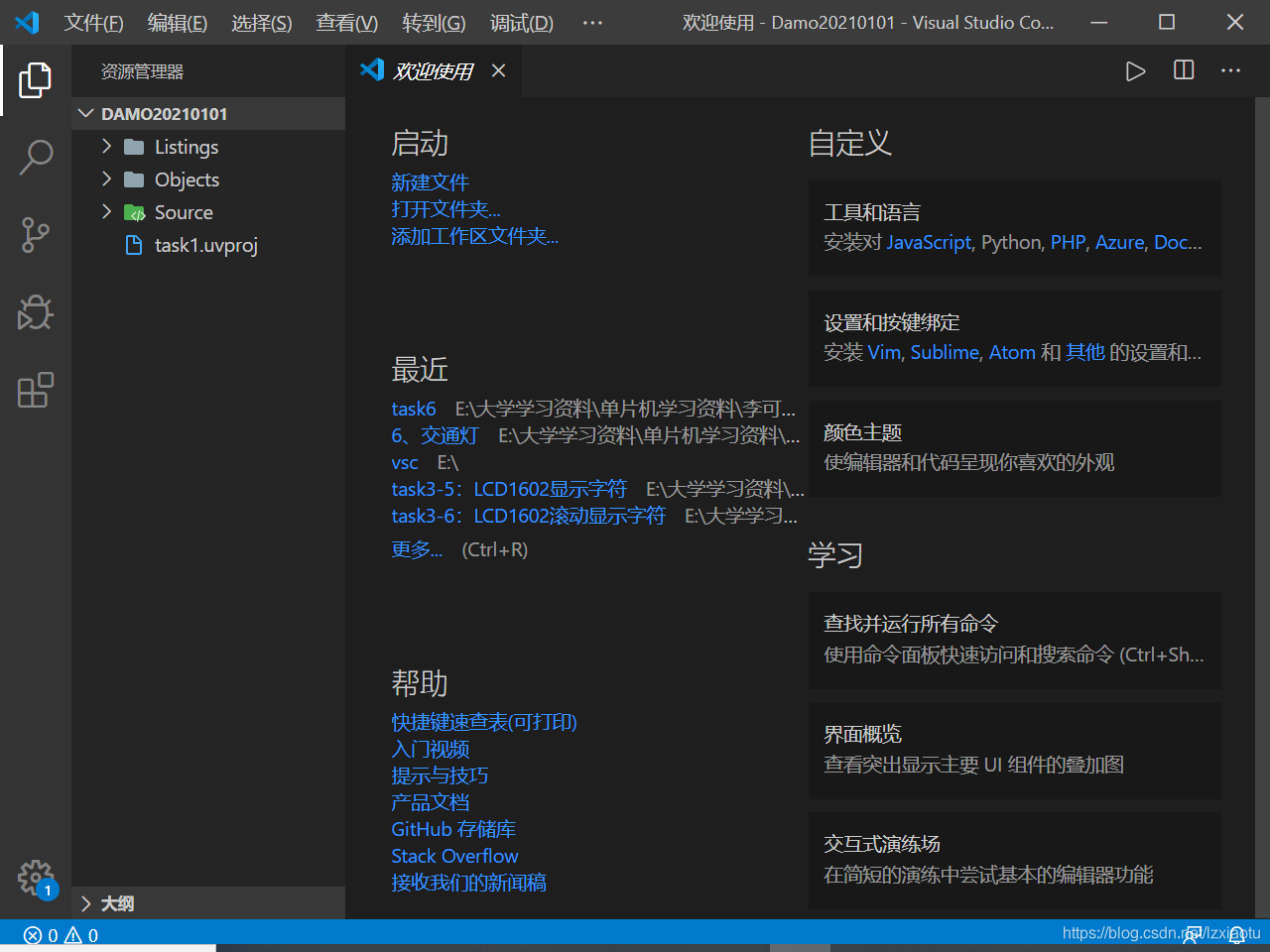Expand the Objects folder chevron
1270x952 pixels.
click(x=106, y=179)
